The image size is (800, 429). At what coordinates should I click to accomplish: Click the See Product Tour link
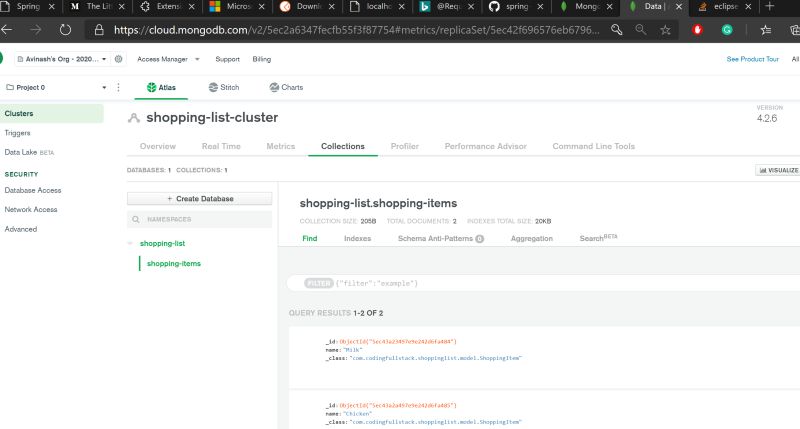(x=753, y=59)
